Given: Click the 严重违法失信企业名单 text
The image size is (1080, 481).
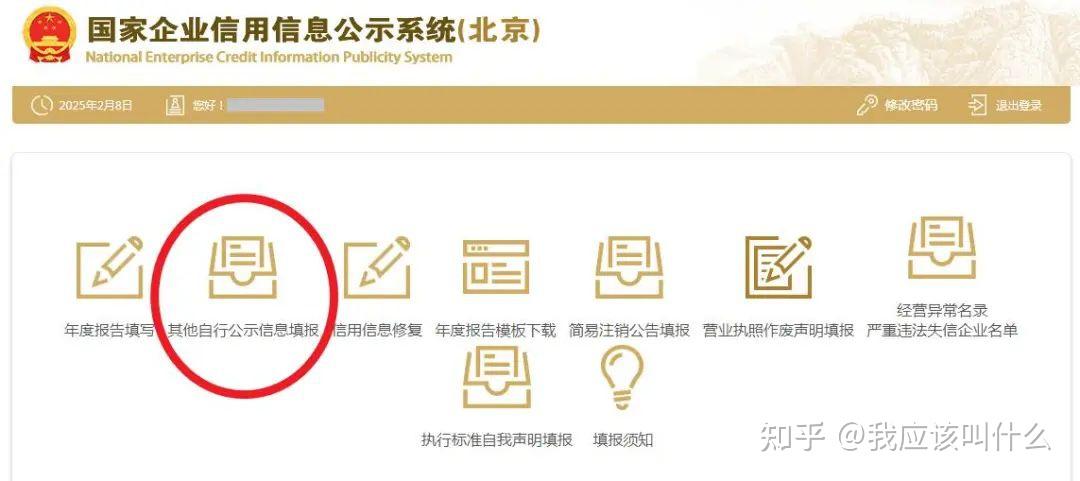Looking at the screenshot, I should pyautogui.click(x=942, y=330).
